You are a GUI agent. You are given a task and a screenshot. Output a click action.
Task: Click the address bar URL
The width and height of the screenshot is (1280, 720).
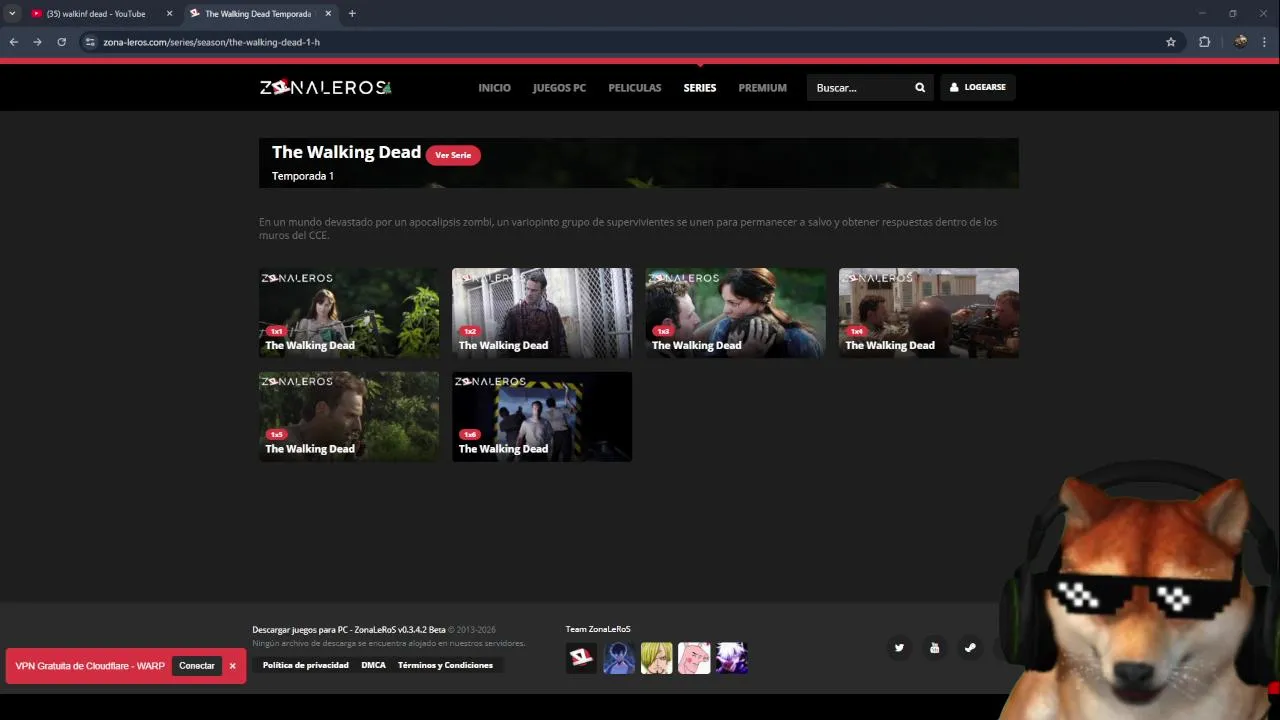click(211, 42)
